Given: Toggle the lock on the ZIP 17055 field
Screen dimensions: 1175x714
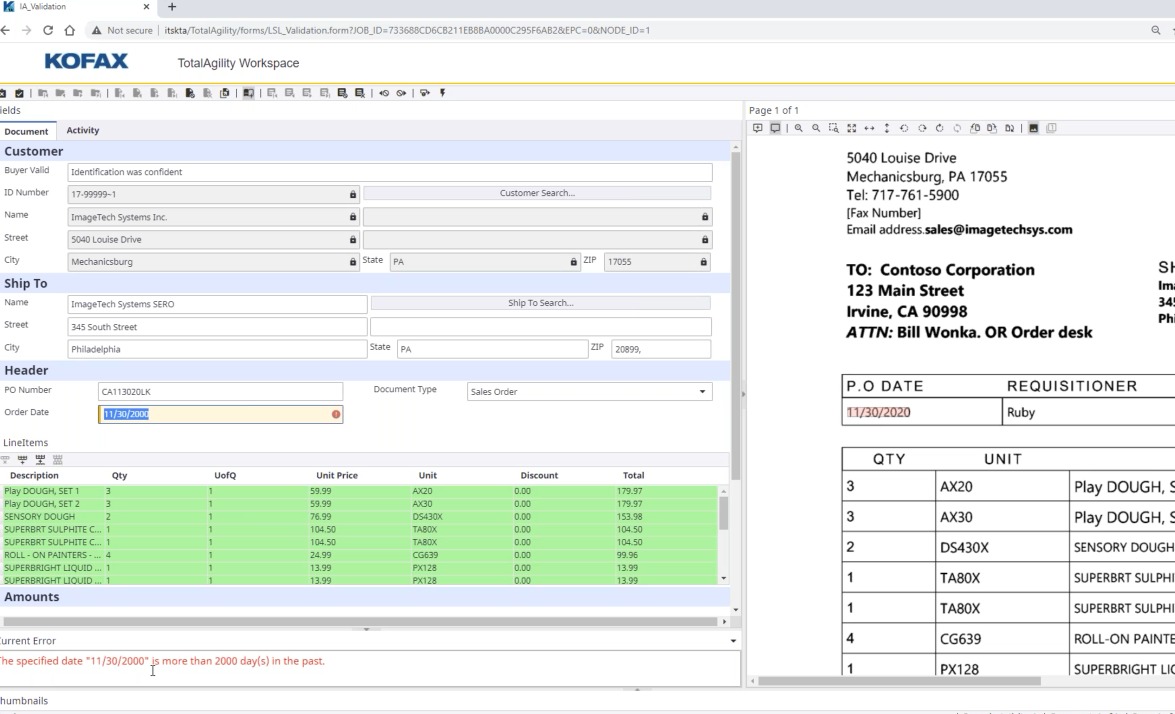Looking at the screenshot, I should 704,262.
